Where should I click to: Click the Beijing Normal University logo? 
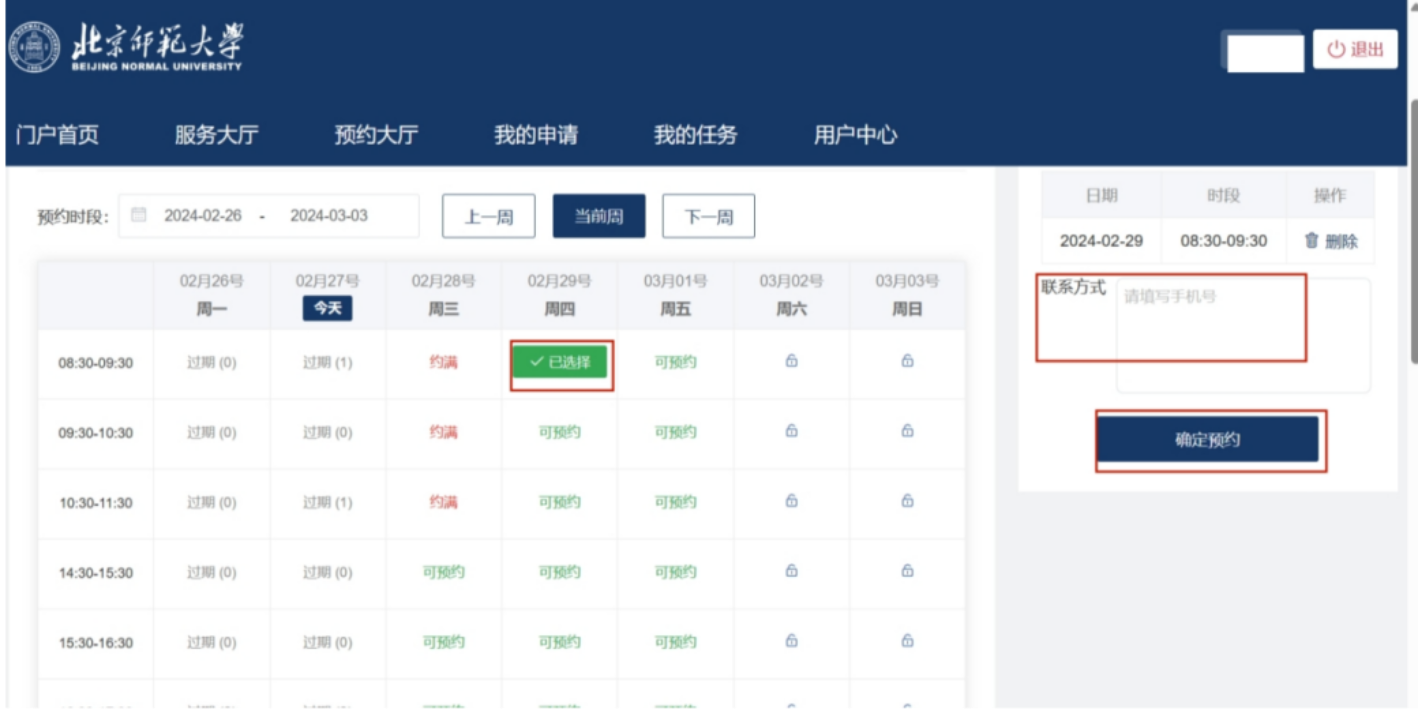pyautogui.click(x=126, y=48)
